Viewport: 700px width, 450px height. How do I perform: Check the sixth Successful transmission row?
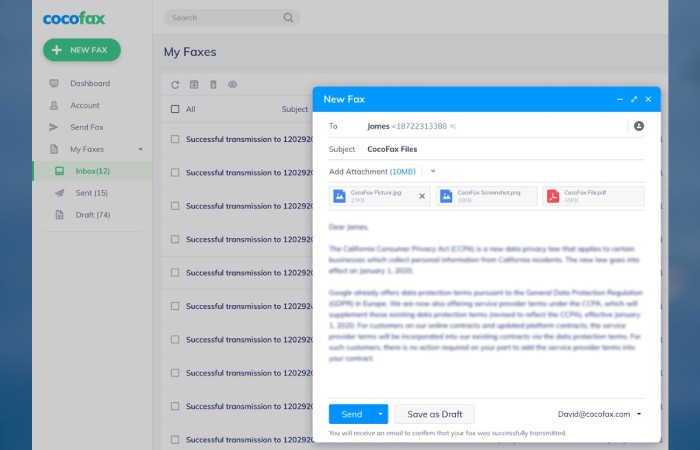(x=175, y=306)
